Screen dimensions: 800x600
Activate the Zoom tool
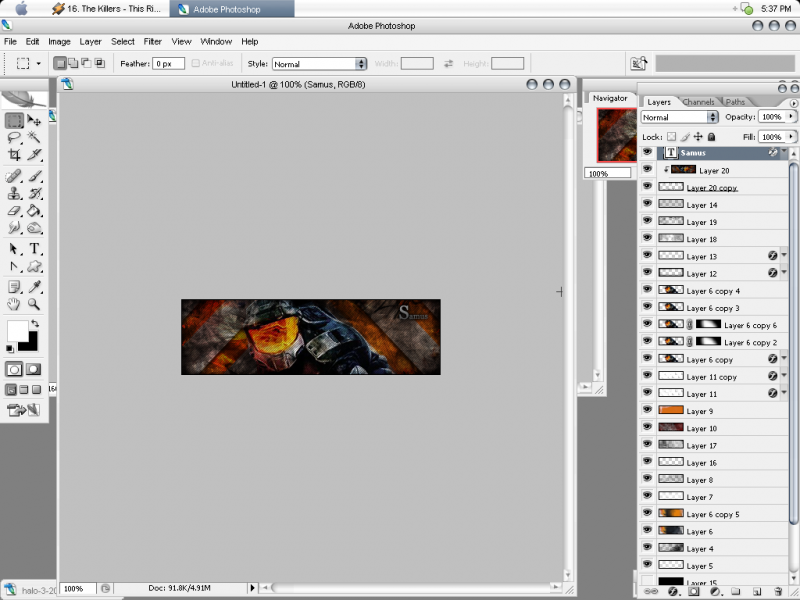point(34,305)
